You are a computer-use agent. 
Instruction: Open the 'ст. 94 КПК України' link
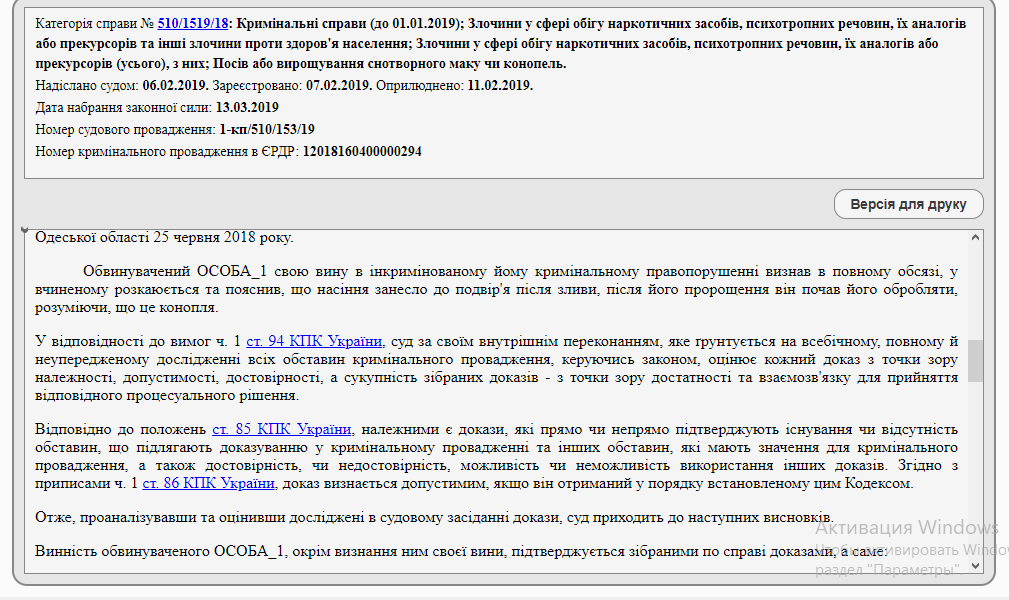pos(314,341)
